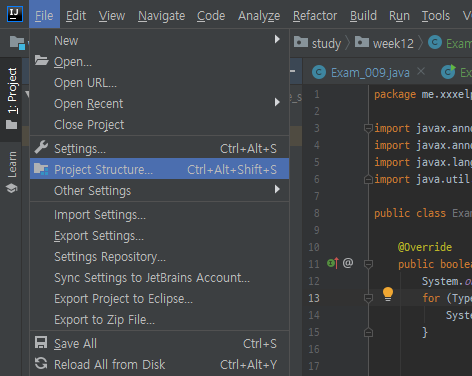Screen dimensions: 472x376
Task: Collapse the import block fold marker on line 3
Action: [368, 128]
